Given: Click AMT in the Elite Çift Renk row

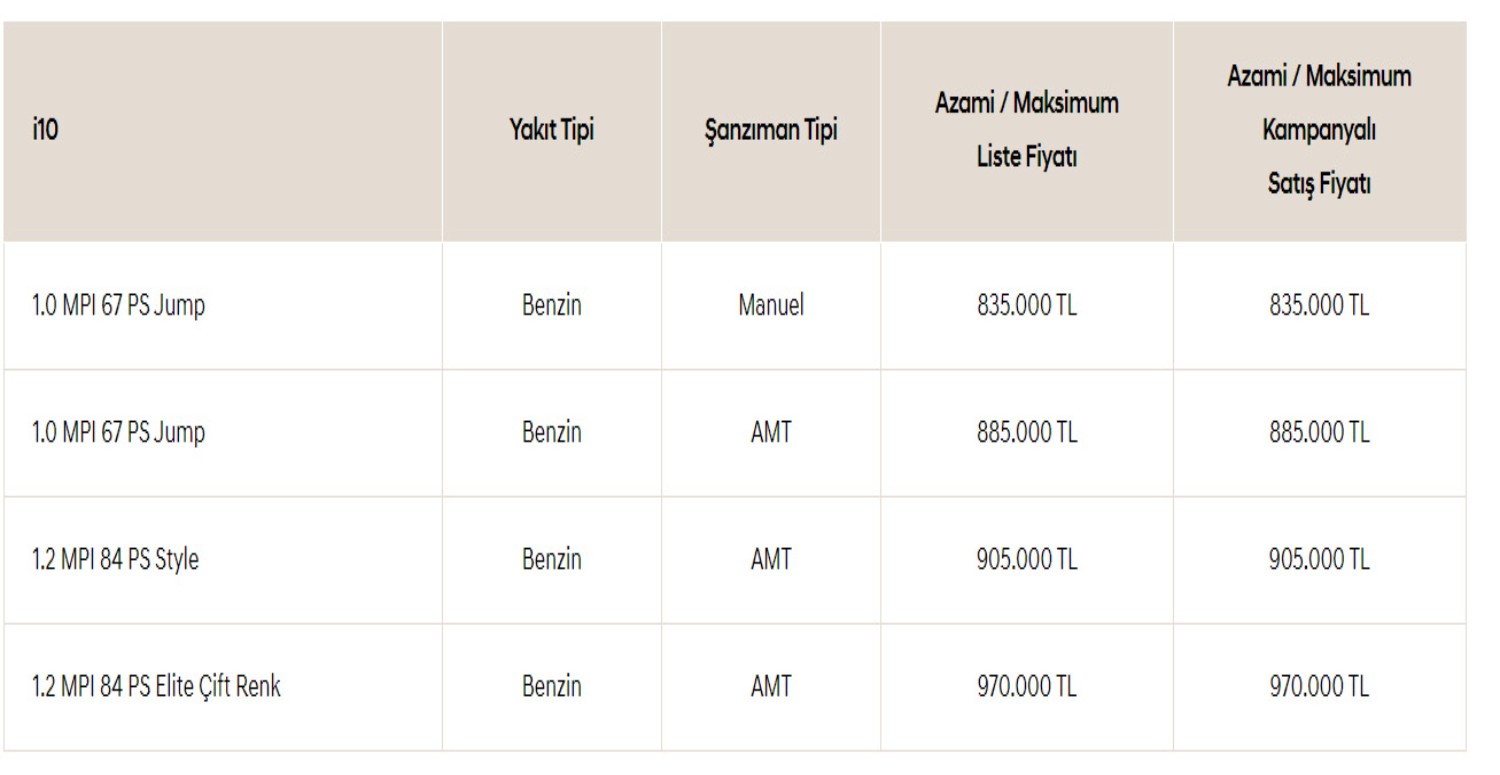Looking at the screenshot, I should (x=770, y=687).
